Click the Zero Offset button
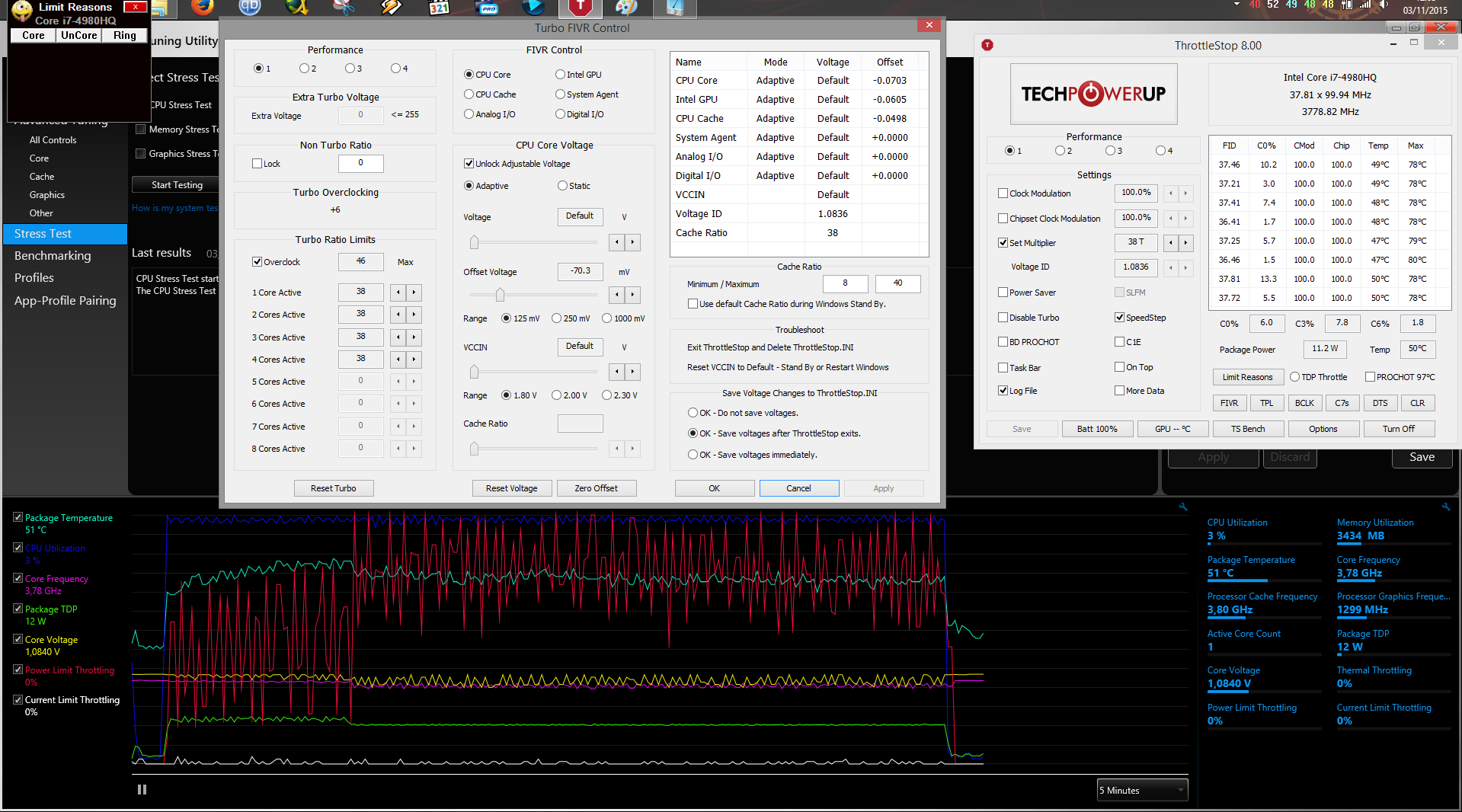The image size is (1462, 812). coord(596,488)
